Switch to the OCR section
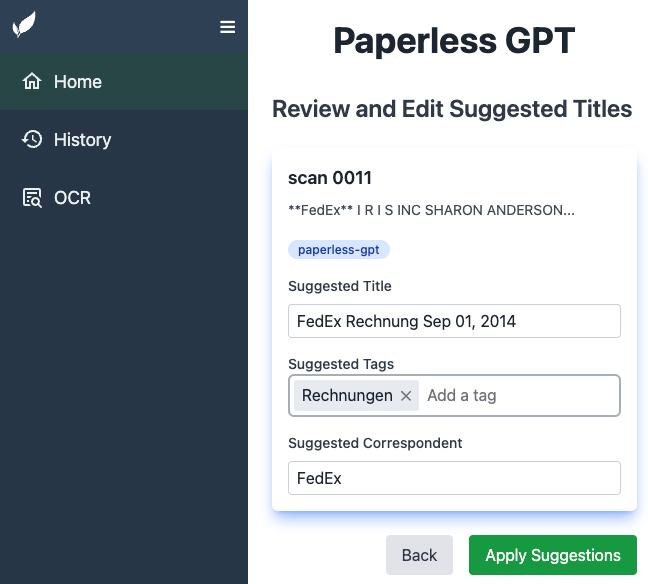The height and width of the screenshot is (584, 648). coord(72,198)
